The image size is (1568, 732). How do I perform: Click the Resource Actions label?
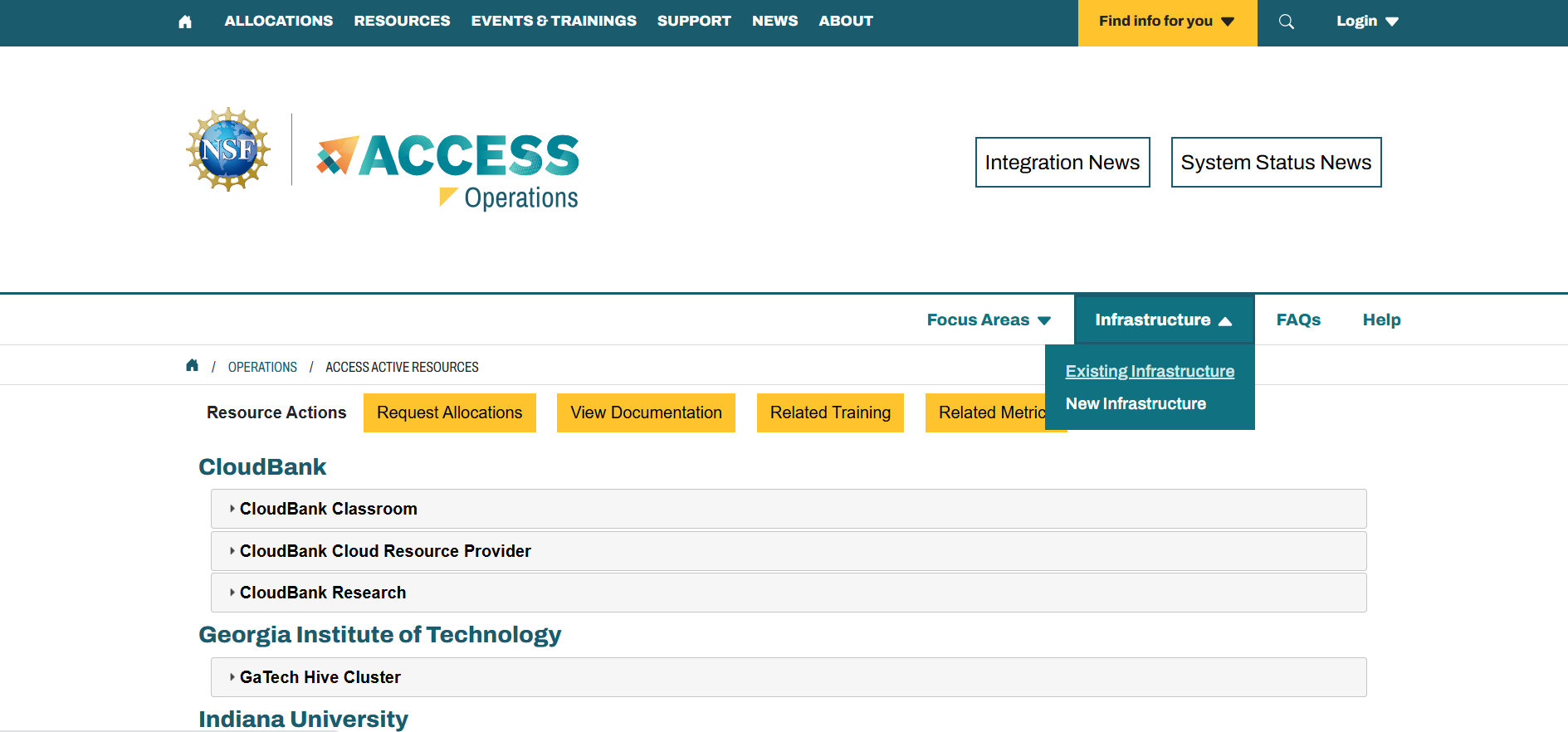tap(276, 412)
